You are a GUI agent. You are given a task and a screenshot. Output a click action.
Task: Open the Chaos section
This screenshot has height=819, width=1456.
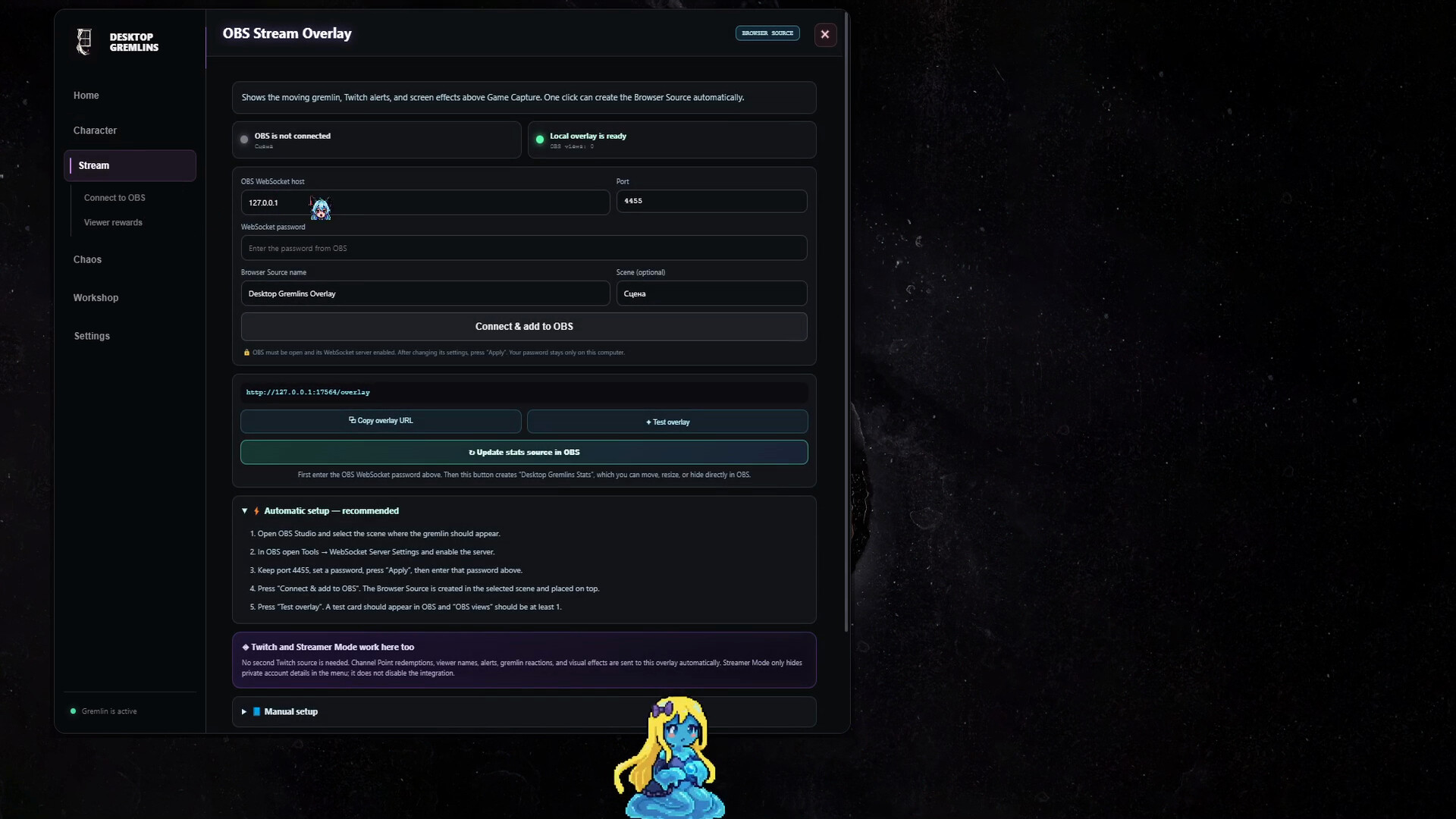[87, 259]
